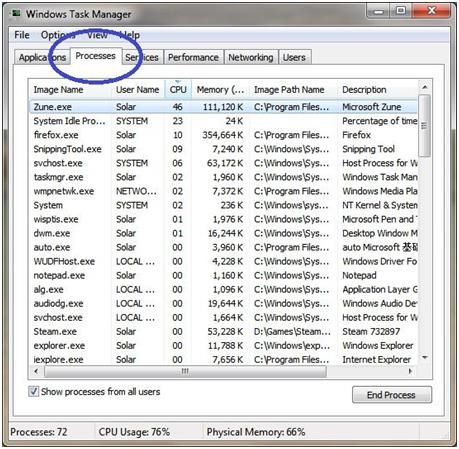The height and width of the screenshot is (449, 459).
Task: Select the taskmgr.exe process
Action: click(x=223, y=177)
